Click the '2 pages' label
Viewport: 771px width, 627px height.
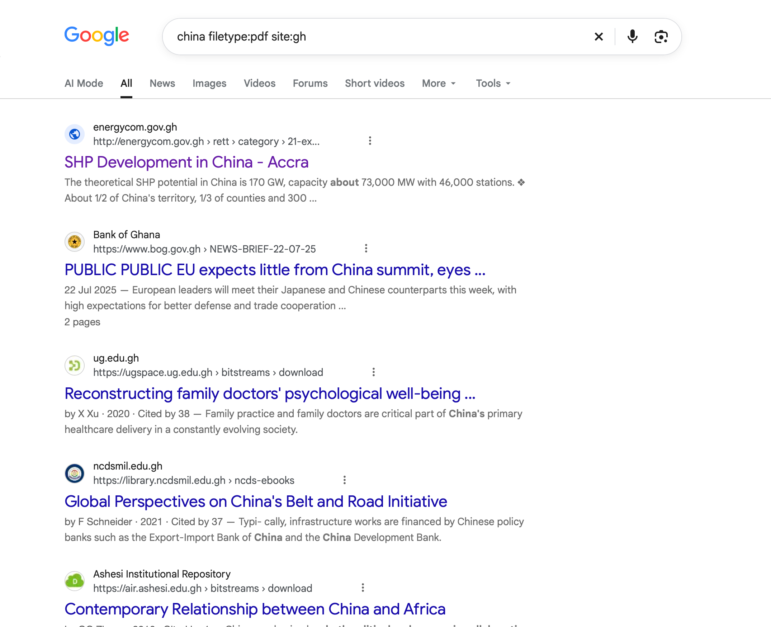[x=82, y=322]
